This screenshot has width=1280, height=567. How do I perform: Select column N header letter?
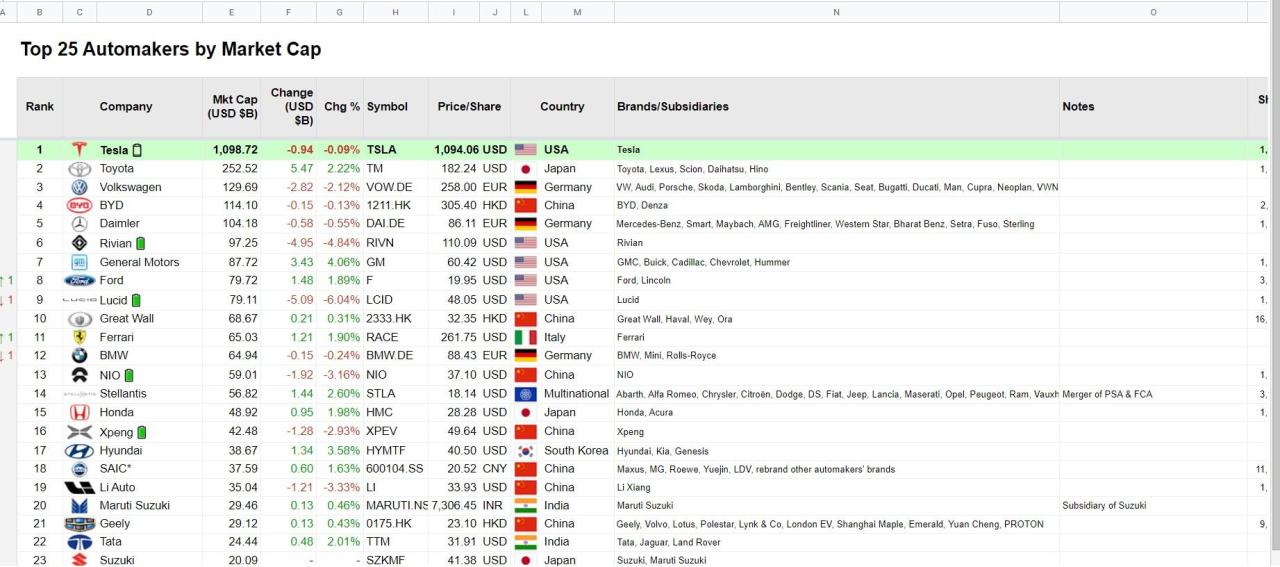837,12
